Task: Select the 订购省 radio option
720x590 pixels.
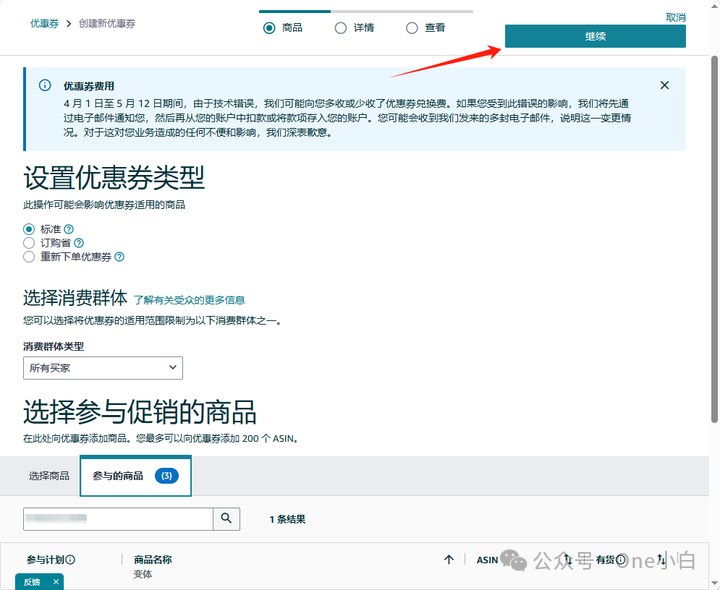Action: tap(29, 243)
